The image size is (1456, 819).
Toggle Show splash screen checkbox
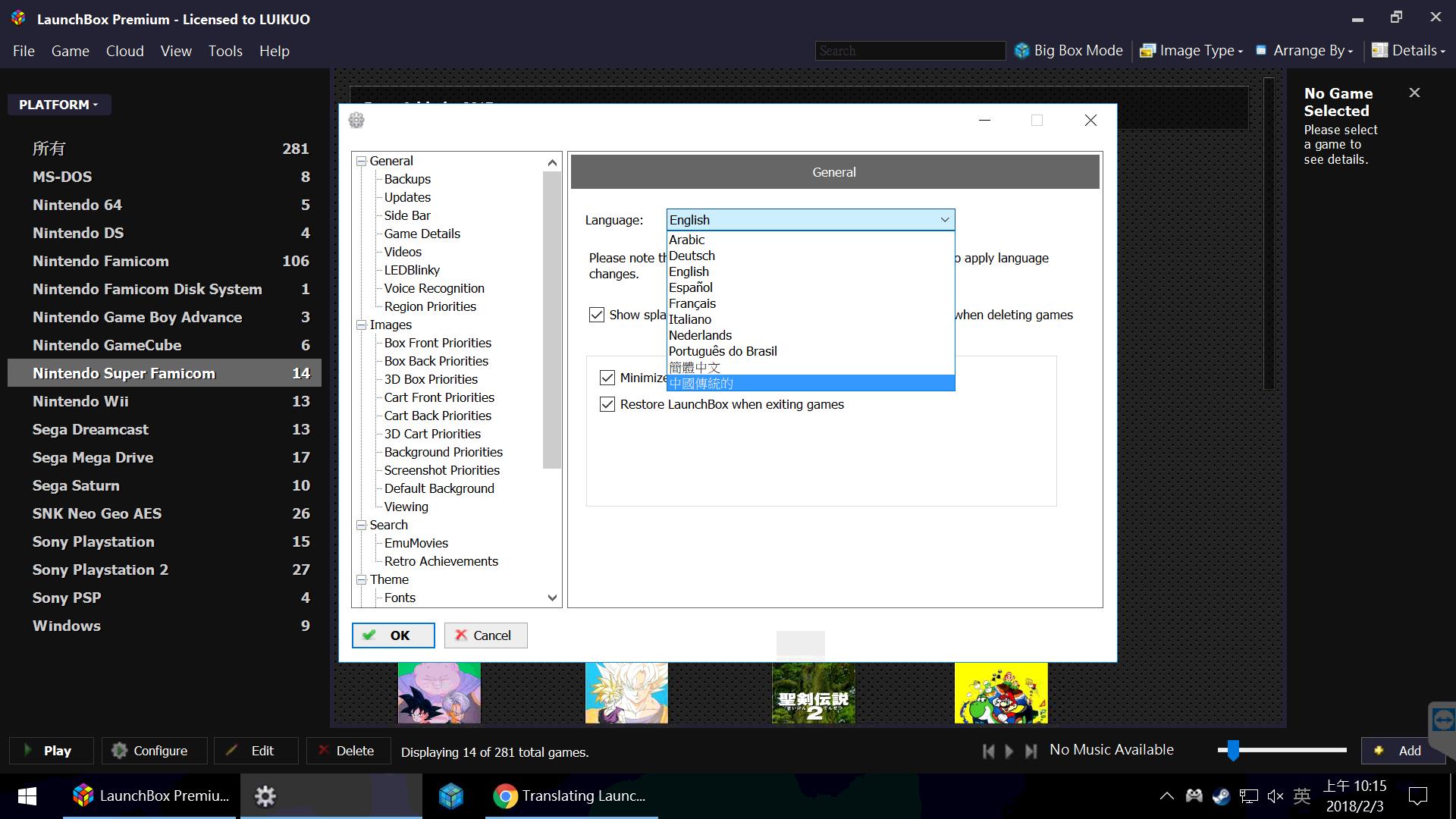[597, 315]
